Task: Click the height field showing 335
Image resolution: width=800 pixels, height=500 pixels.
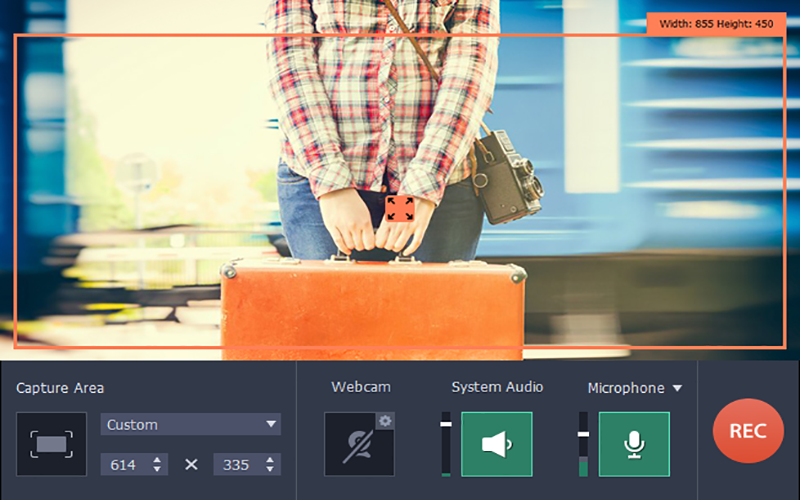Action: pos(247,465)
